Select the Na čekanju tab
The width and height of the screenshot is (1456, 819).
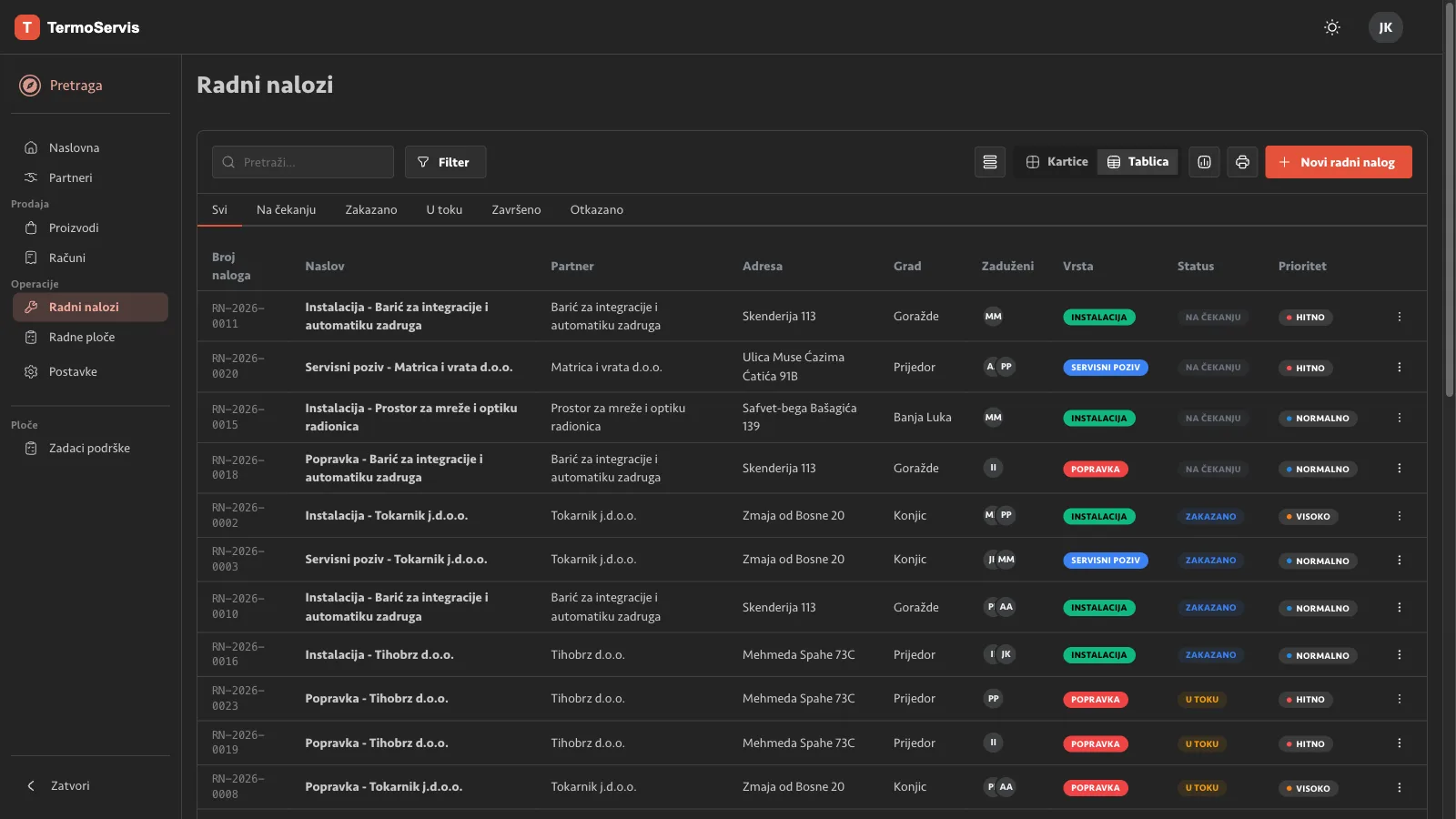(x=286, y=210)
